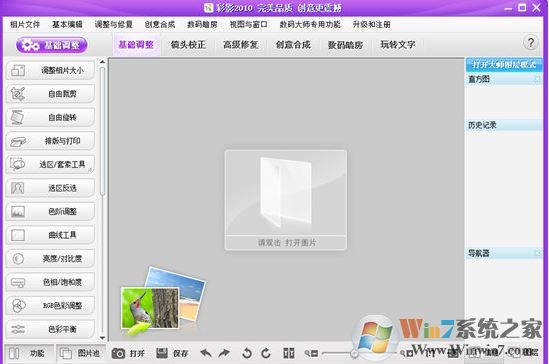Open the 色阶调整 levels adjustment
Image resolution: width=549 pixels, height=364 pixels.
pyautogui.click(x=50, y=211)
